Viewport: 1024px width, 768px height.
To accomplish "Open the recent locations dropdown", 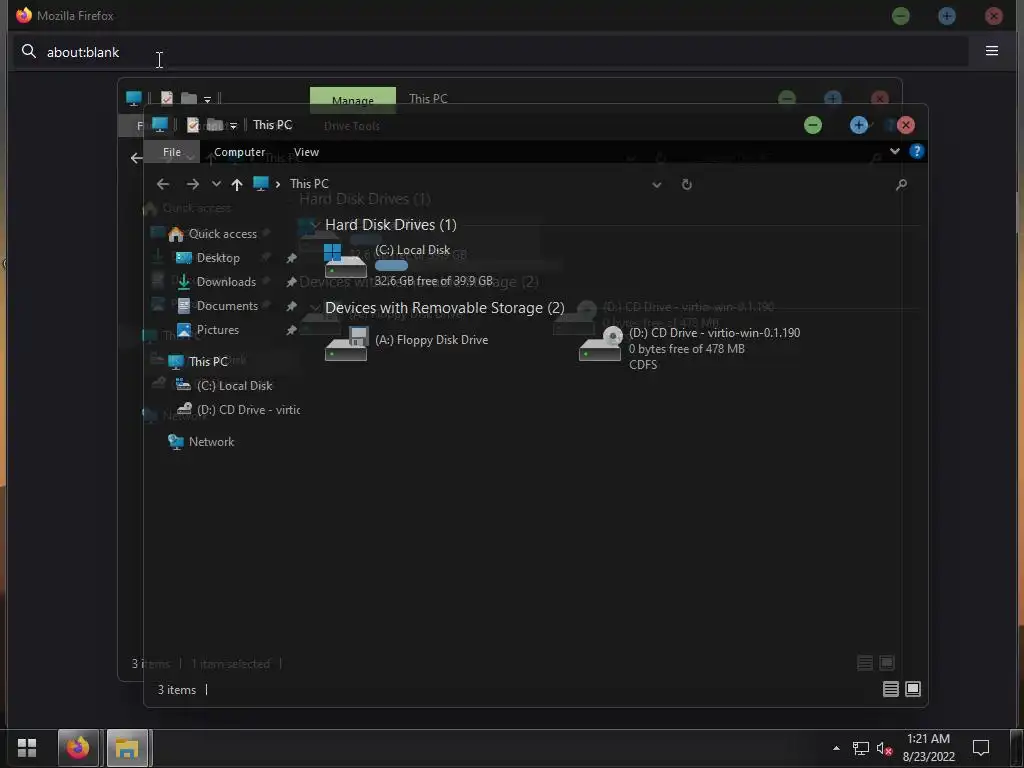I will [x=216, y=184].
